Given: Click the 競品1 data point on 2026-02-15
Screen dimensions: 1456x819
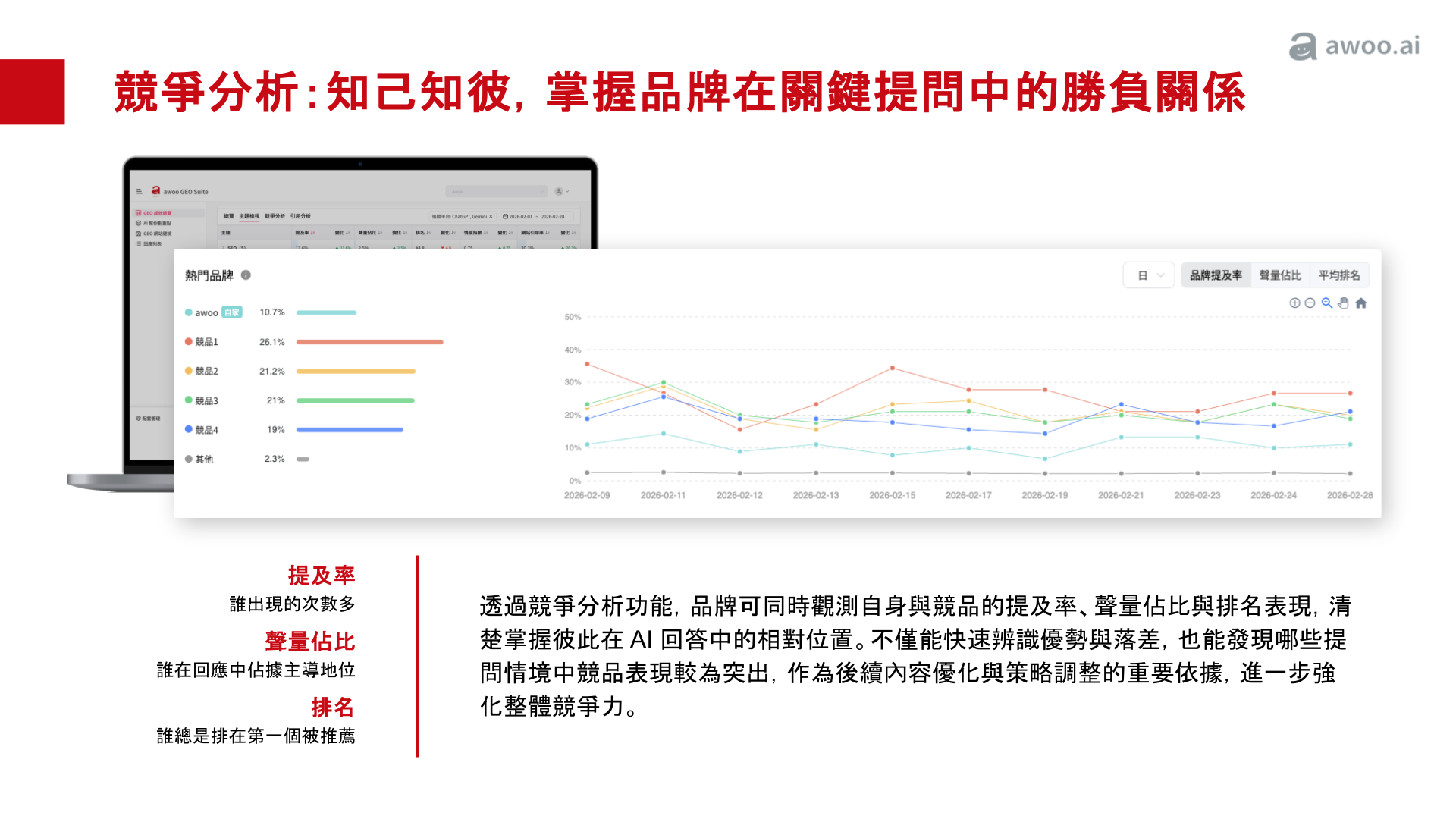Looking at the screenshot, I should 893,368.
